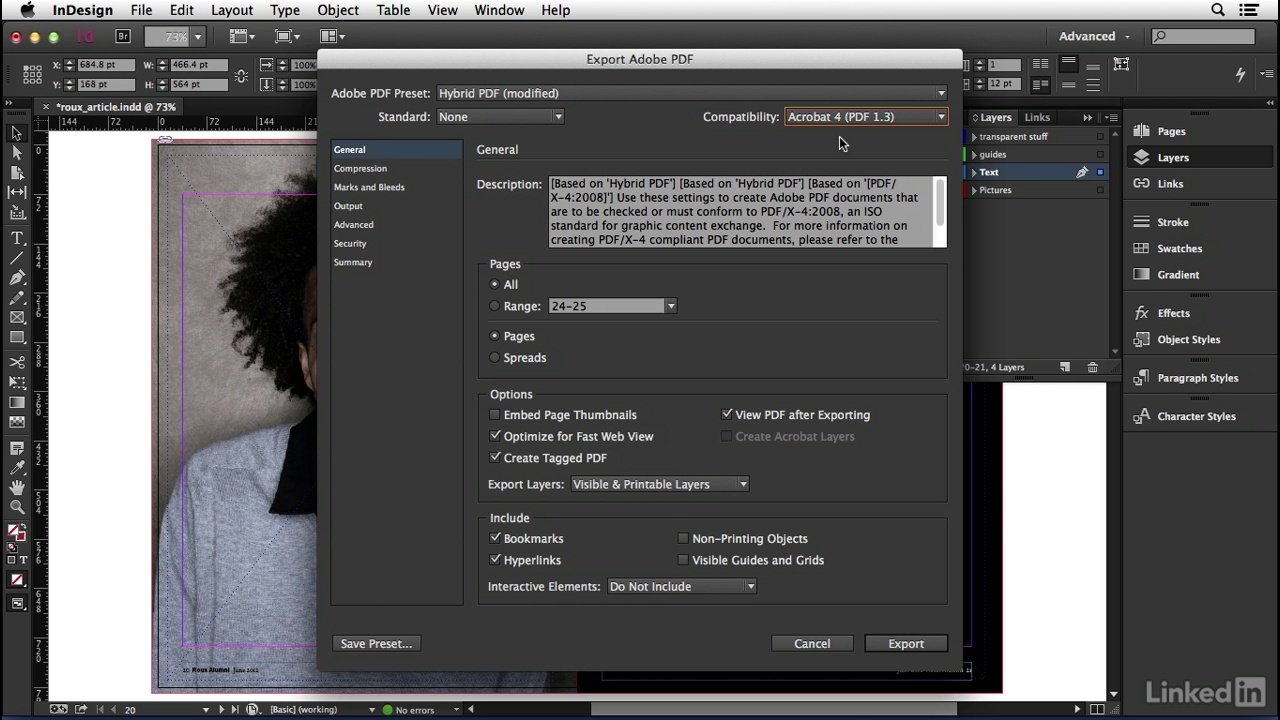
Task: Create a new layer in Layers panel
Action: (x=1065, y=367)
